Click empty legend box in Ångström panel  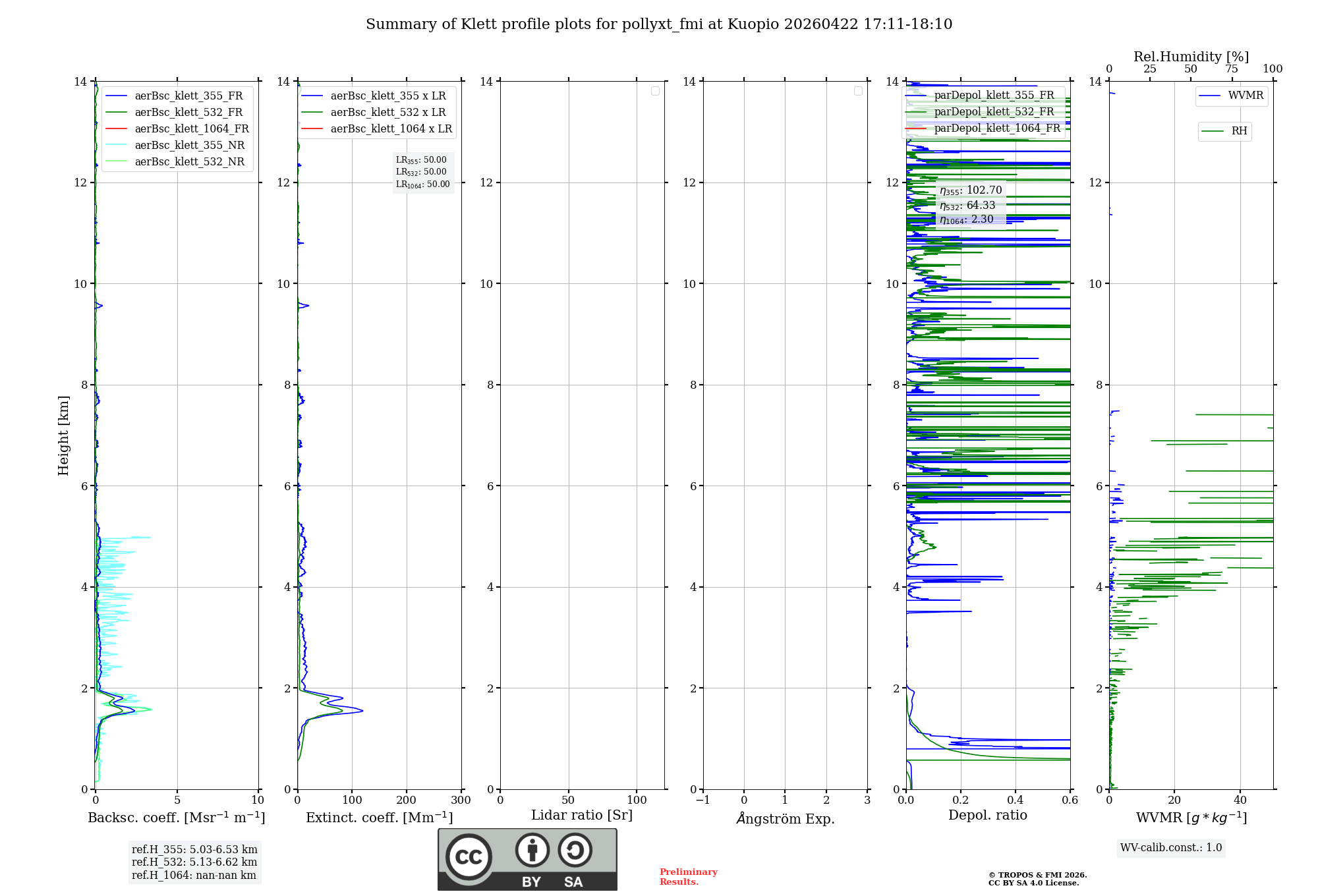coord(858,91)
